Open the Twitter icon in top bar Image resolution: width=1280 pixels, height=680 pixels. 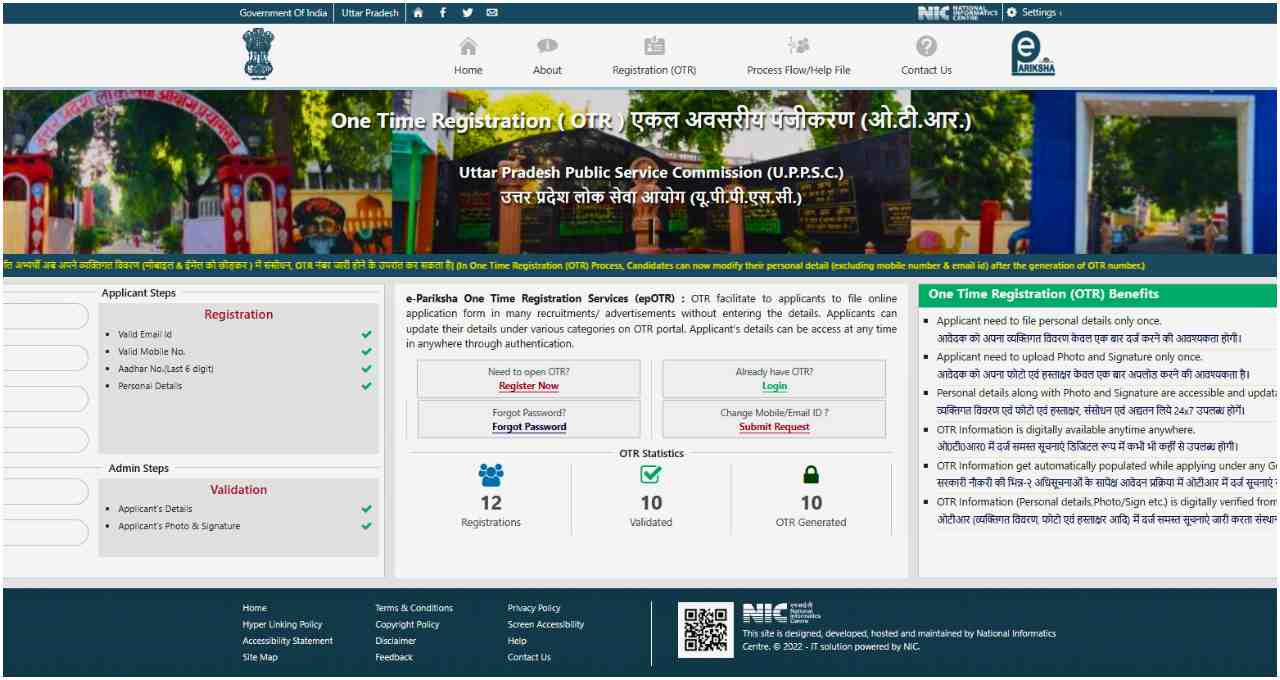tap(467, 13)
